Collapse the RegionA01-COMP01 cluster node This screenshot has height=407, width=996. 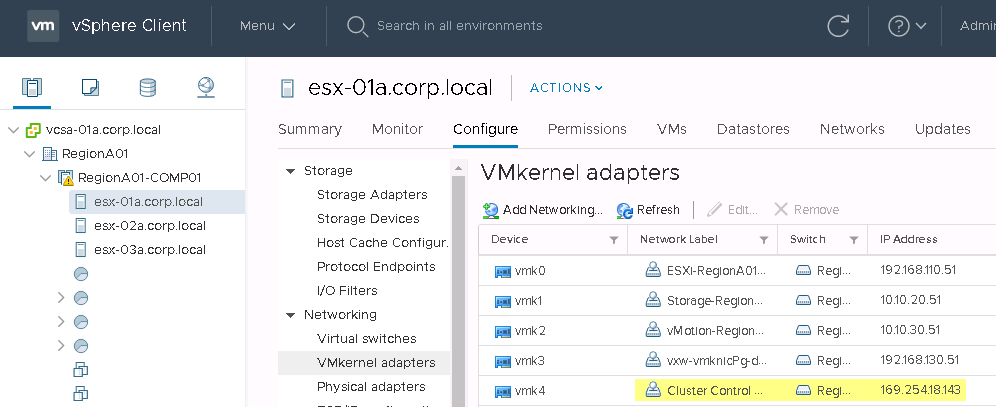tap(46, 178)
